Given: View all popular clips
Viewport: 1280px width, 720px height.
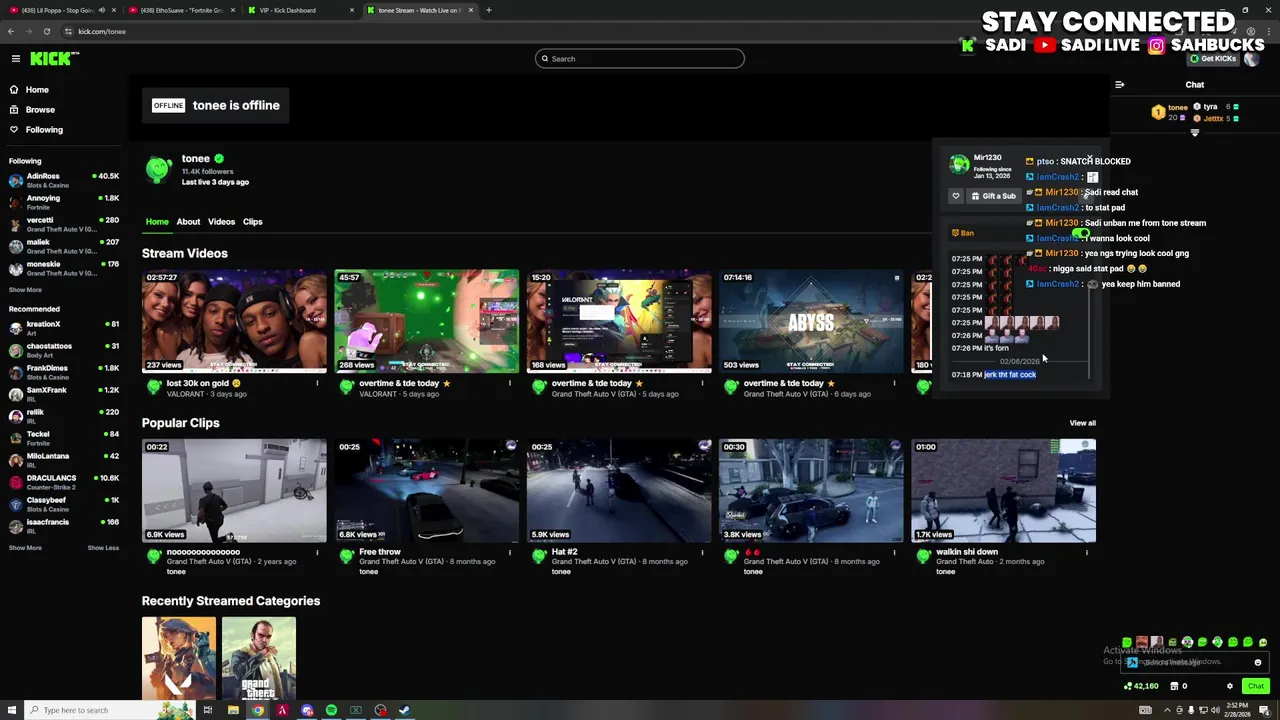Looking at the screenshot, I should [x=1082, y=423].
